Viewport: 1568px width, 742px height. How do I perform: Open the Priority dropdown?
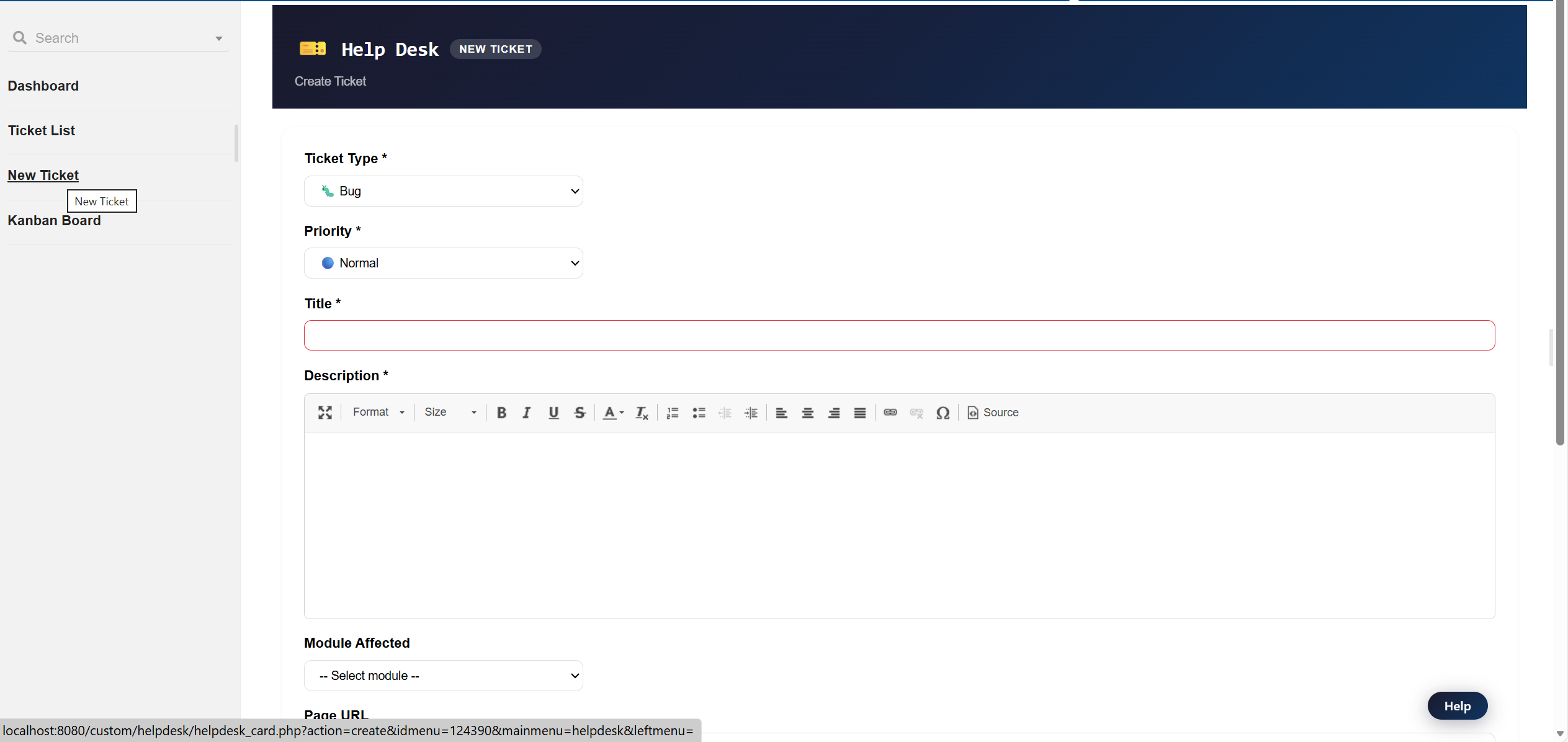click(x=443, y=263)
